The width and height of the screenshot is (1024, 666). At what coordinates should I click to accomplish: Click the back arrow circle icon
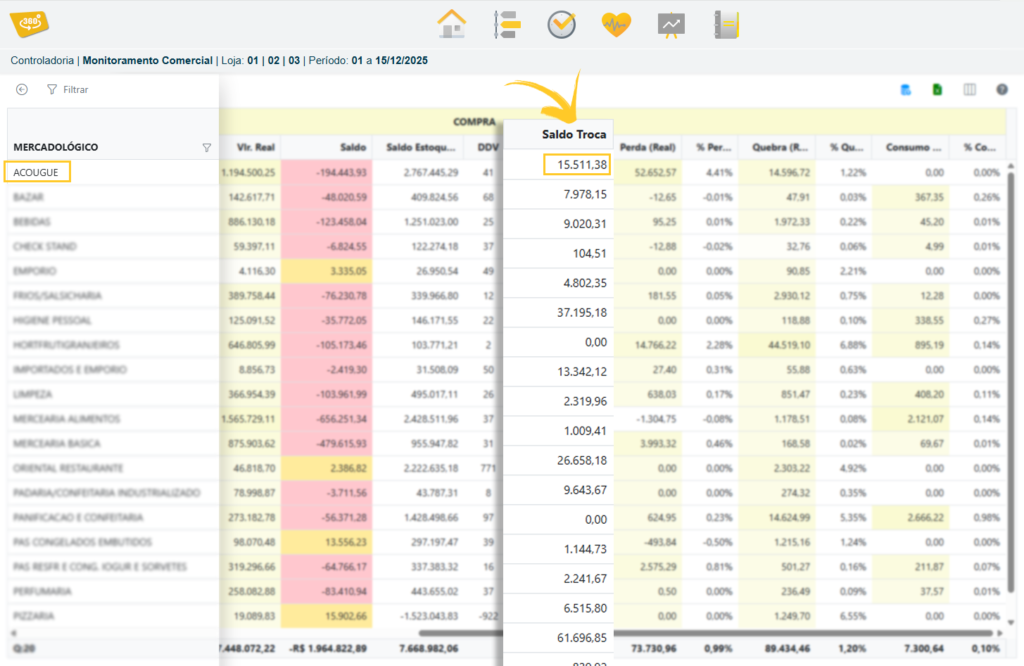pyautogui.click(x=22, y=89)
